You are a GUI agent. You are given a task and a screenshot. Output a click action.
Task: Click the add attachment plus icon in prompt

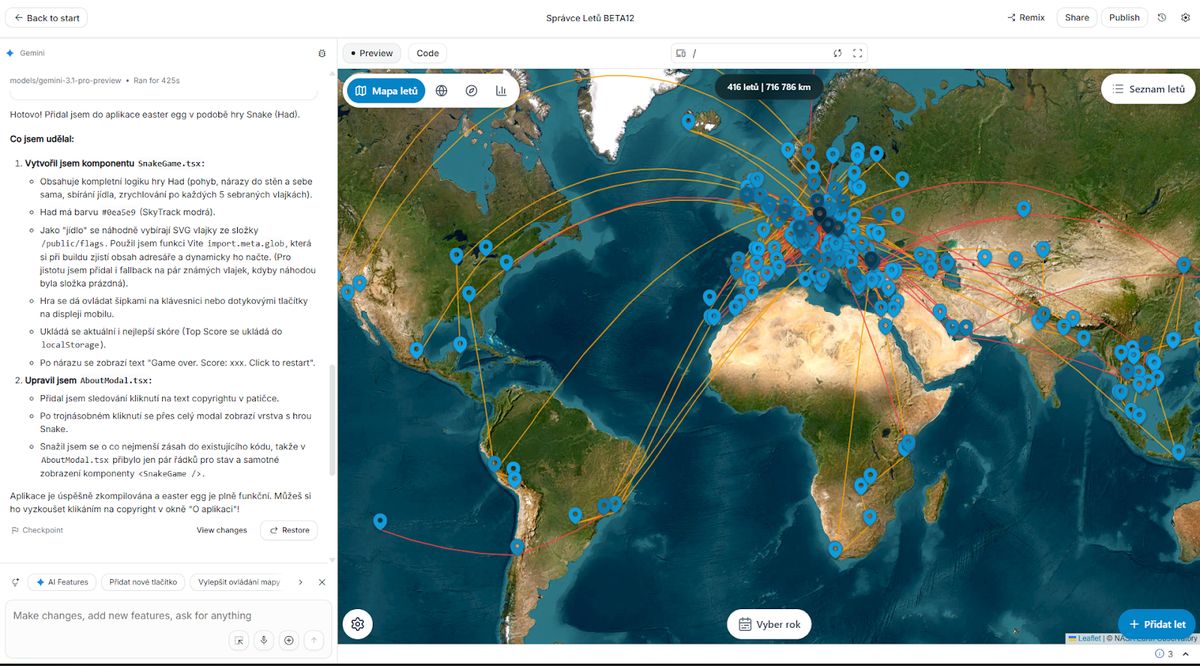(x=289, y=641)
